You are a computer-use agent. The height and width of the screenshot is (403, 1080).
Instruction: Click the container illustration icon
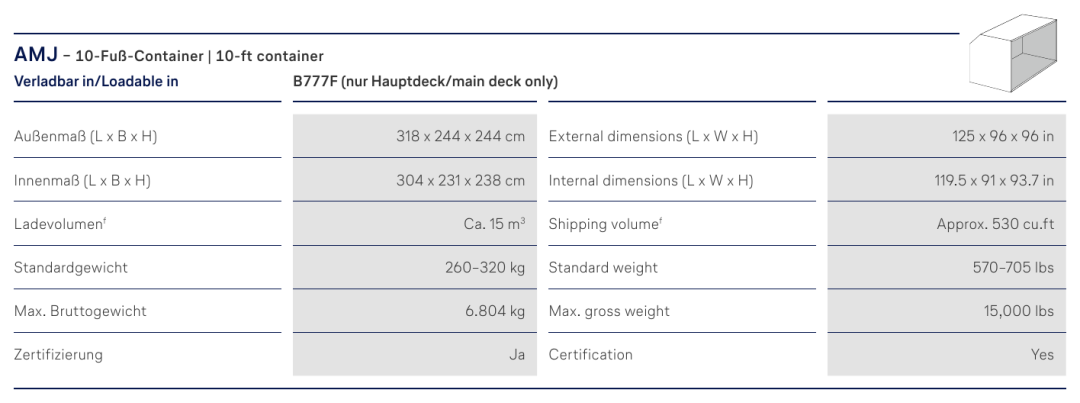[1012, 52]
